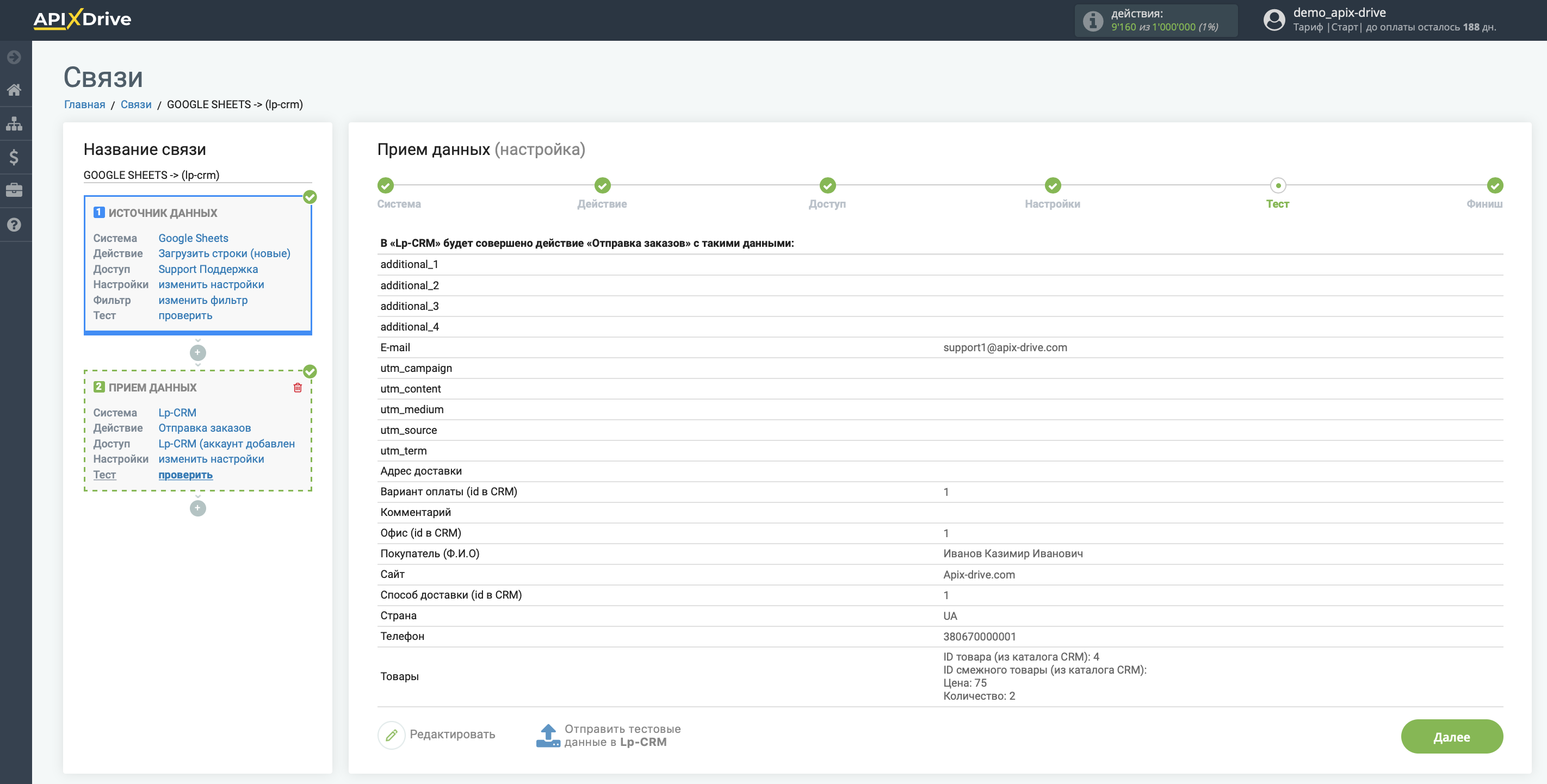The image size is (1547, 784).
Task: Select the Тест step
Action: pyautogui.click(x=1278, y=185)
